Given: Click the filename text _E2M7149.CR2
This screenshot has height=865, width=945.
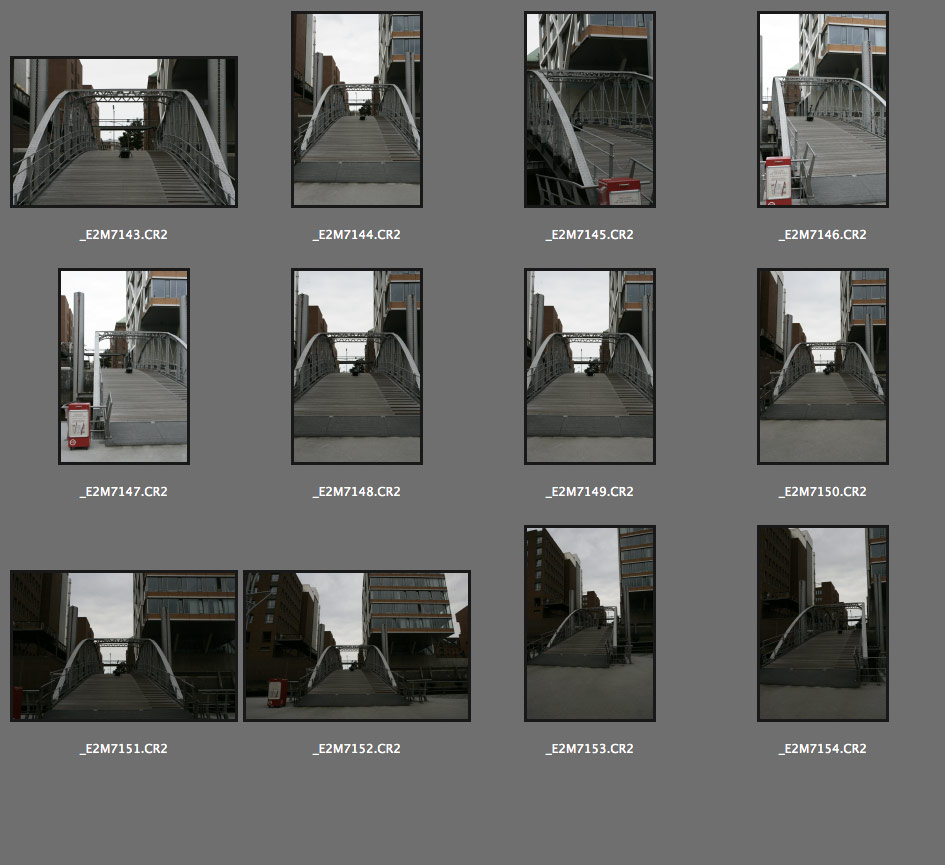Looking at the screenshot, I should pyautogui.click(x=590, y=492).
